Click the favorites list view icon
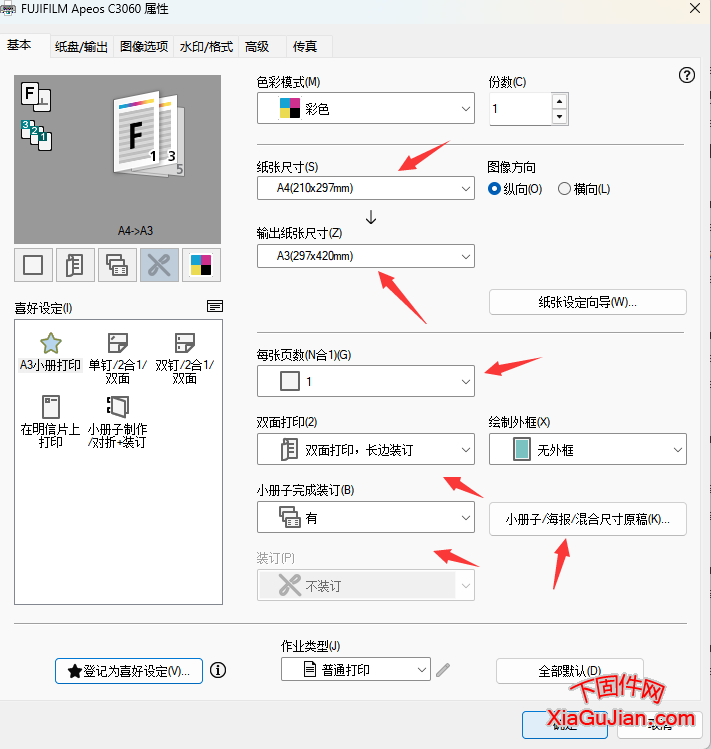The image size is (711, 749). coord(215,306)
